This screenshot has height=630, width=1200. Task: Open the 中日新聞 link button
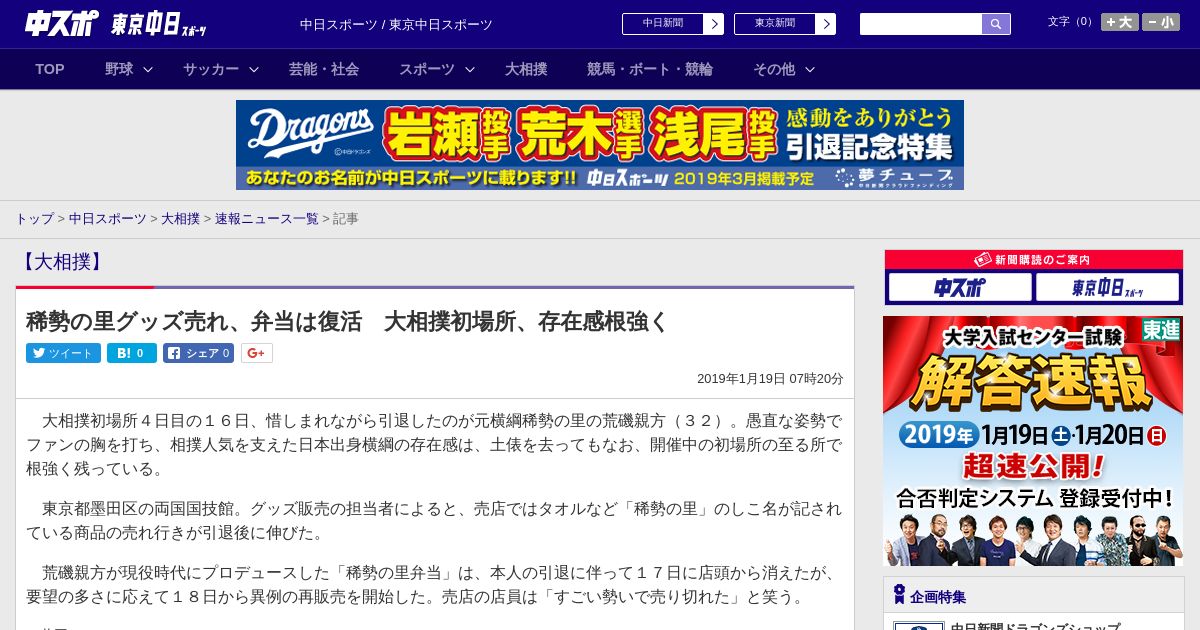pyautogui.click(x=662, y=24)
